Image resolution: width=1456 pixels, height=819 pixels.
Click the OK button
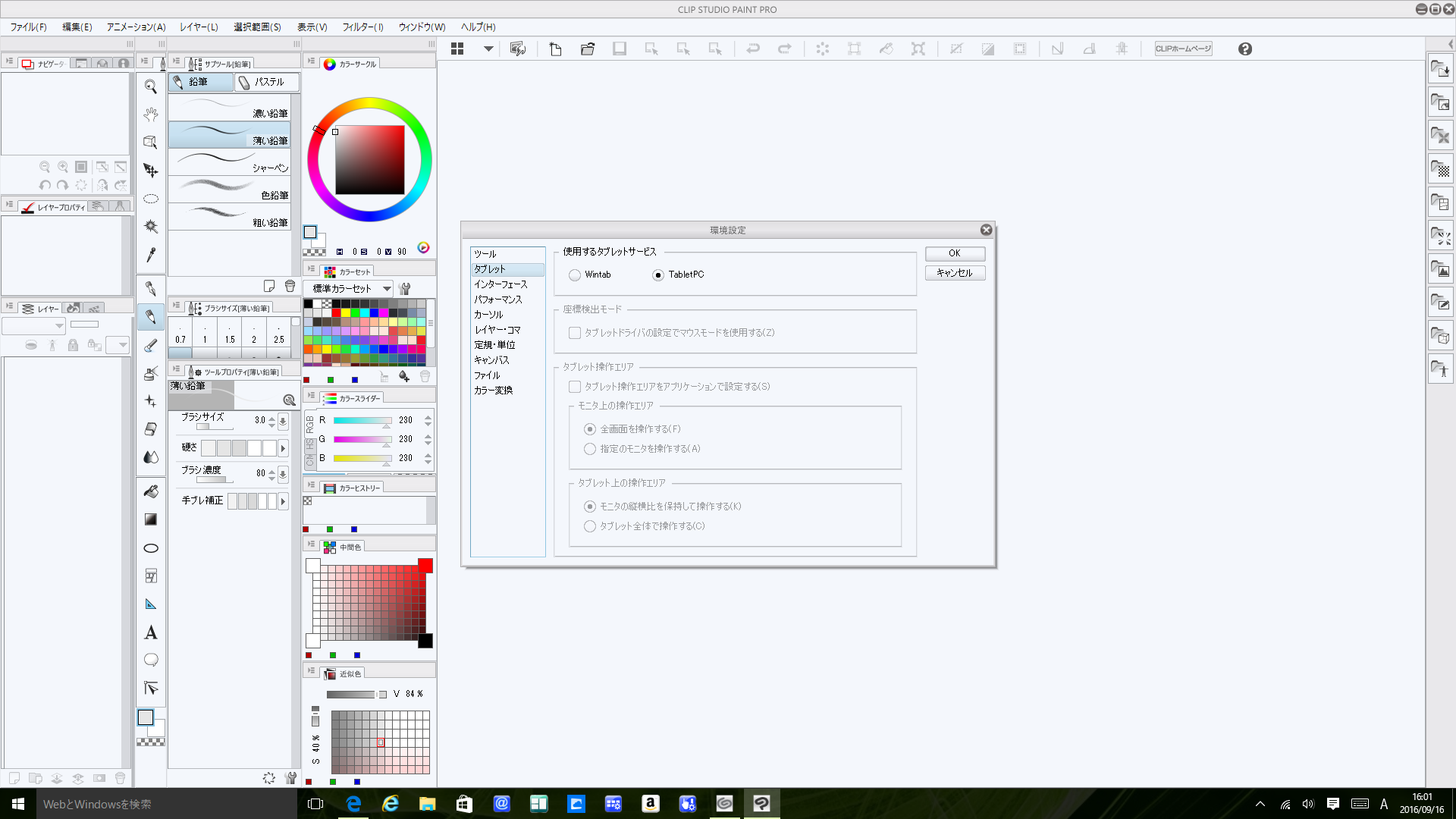[954, 253]
